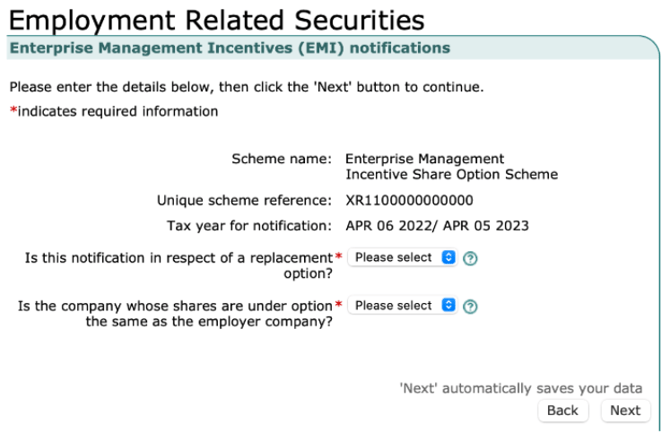The image size is (670, 442).
Task: Click the 'Scheme name:' label
Action: pos(281,159)
